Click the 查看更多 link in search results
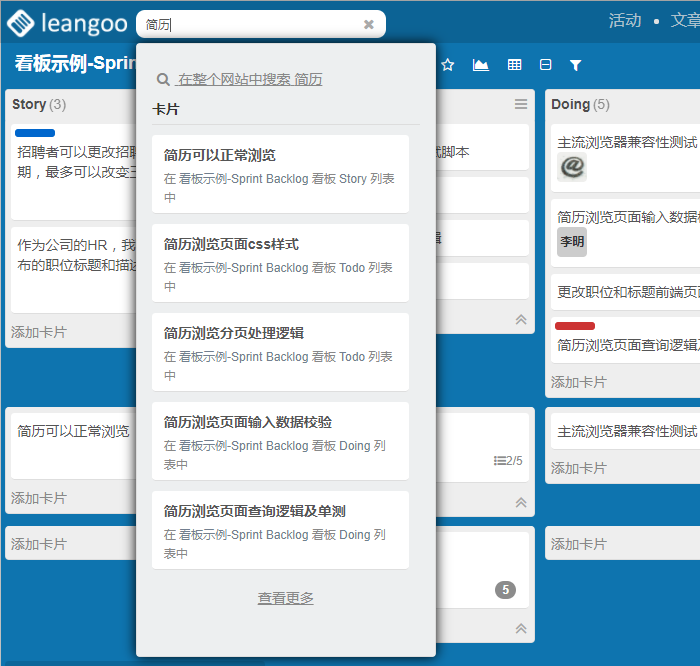700x666 pixels. [x=286, y=598]
